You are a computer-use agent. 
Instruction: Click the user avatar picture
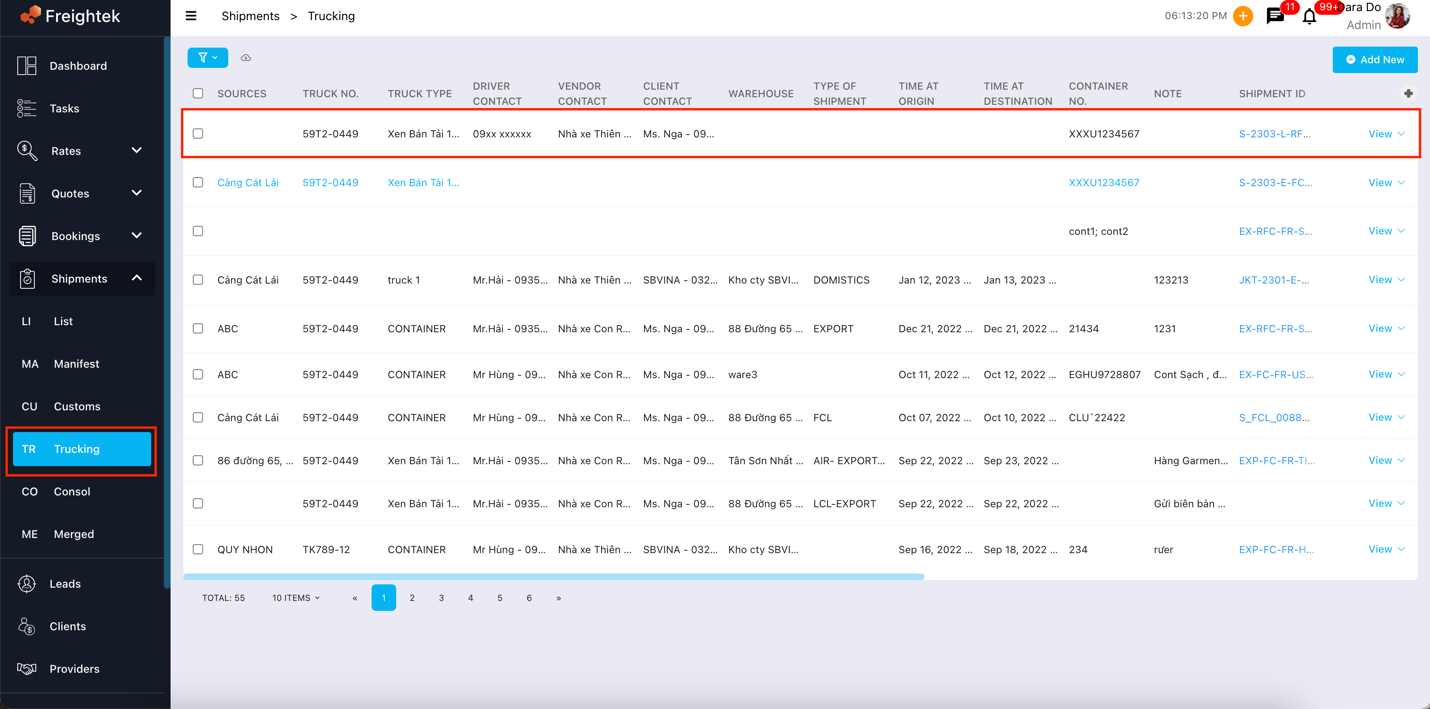[x=1398, y=16]
